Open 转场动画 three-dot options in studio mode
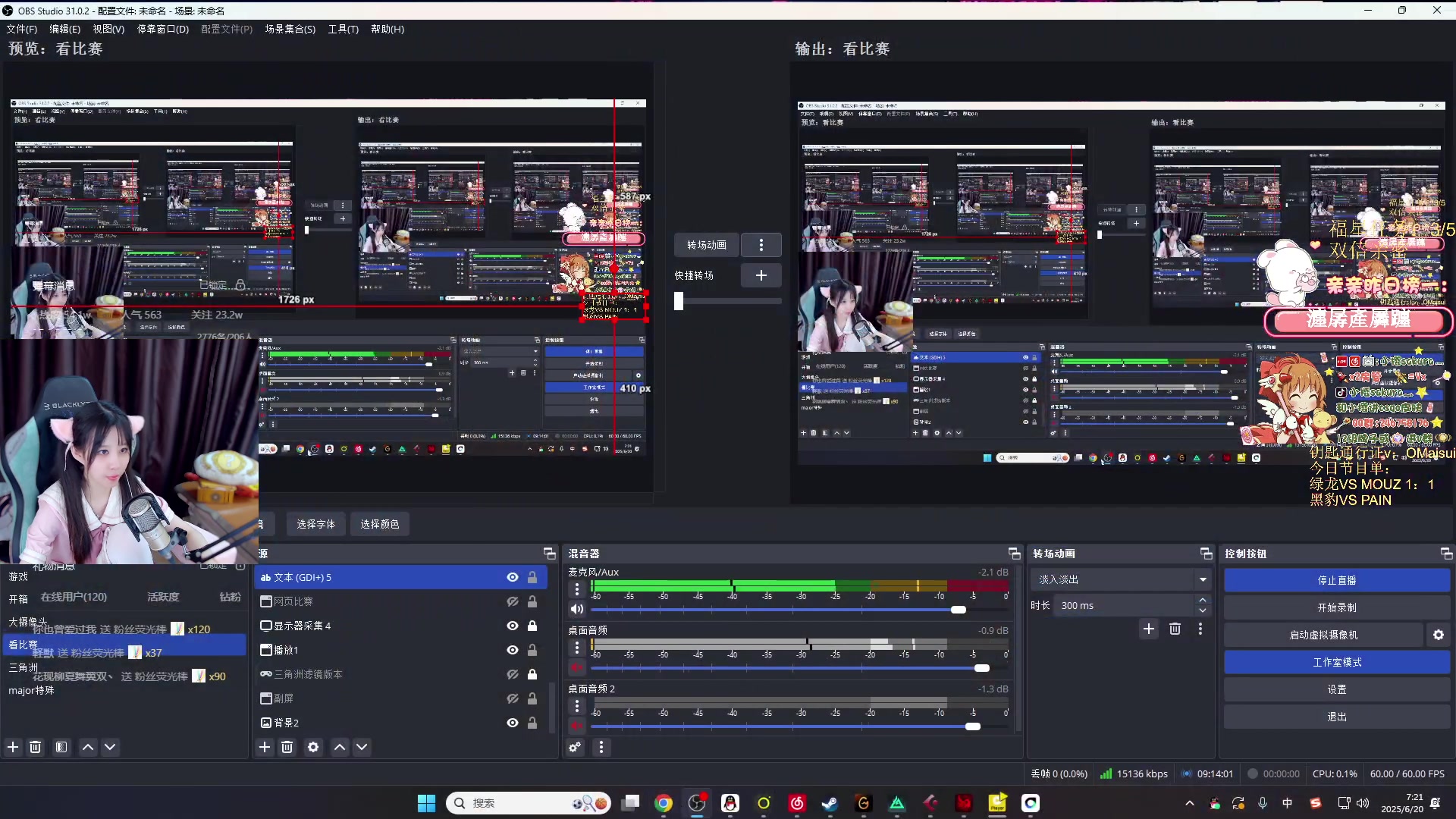This screenshot has height=819, width=1456. [761, 244]
